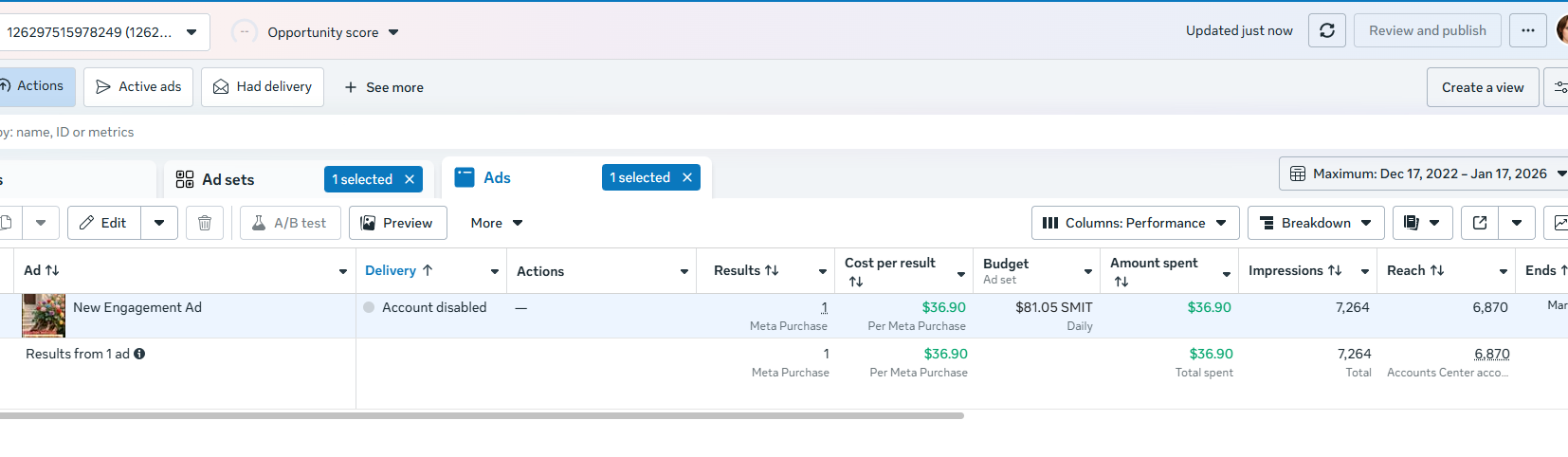Select the Ads tab
The width and height of the screenshot is (1568, 457).
click(496, 177)
